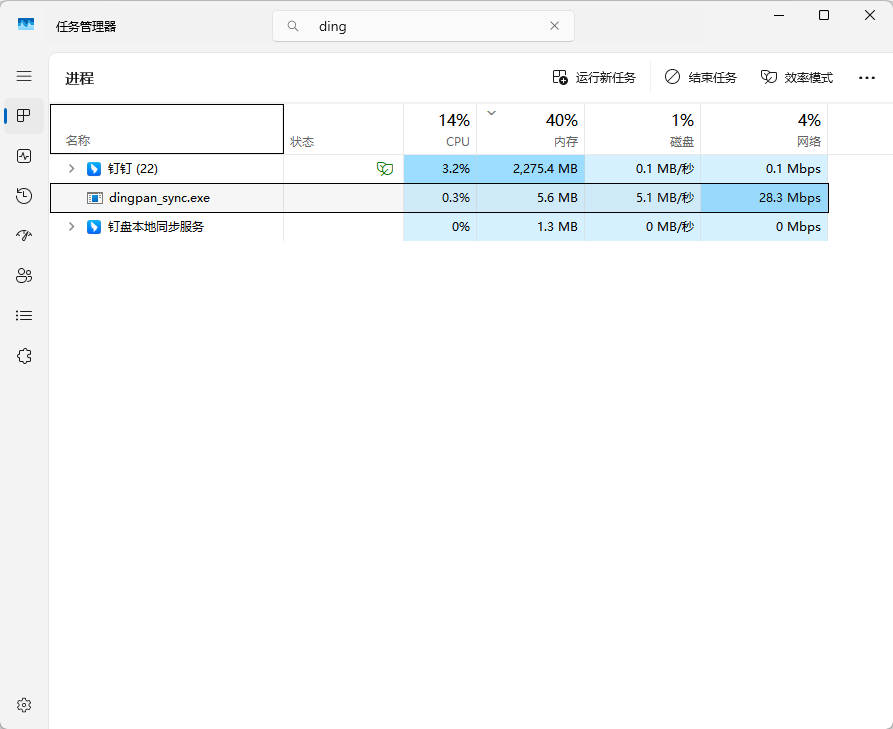893x729 pixels.
Task: Sort by the CPU column header
Action: (440, 129)
